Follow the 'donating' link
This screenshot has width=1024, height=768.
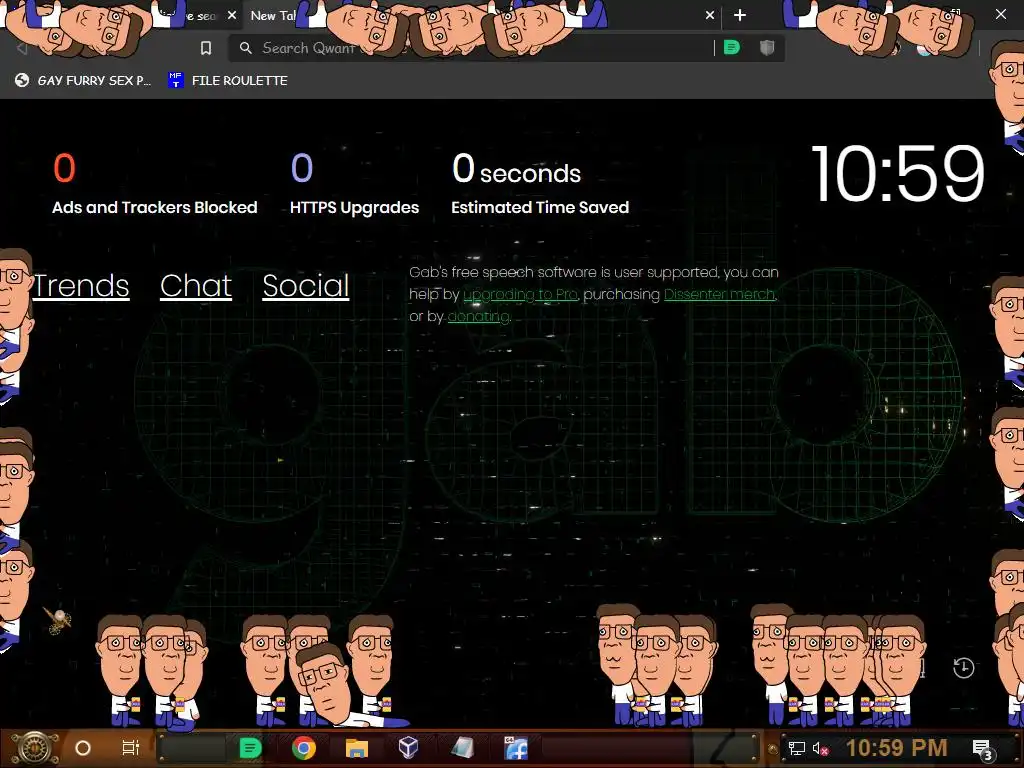point(479,317)
